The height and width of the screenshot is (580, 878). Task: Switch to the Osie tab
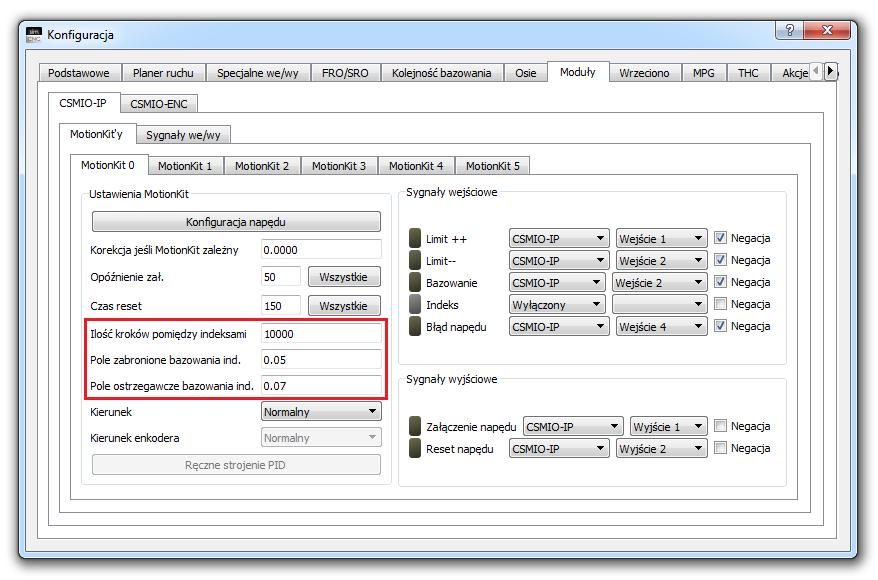(526, 73)
